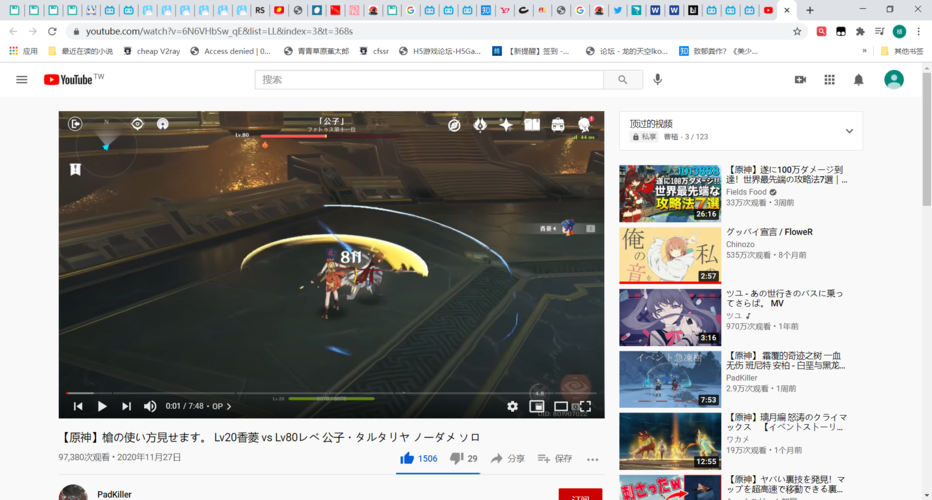Open the notifications bell

click(x=858, y=80)
